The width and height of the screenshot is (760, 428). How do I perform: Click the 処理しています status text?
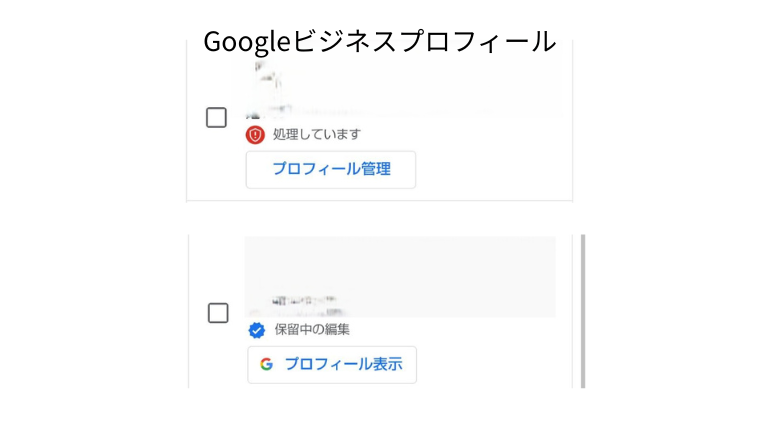317,134
